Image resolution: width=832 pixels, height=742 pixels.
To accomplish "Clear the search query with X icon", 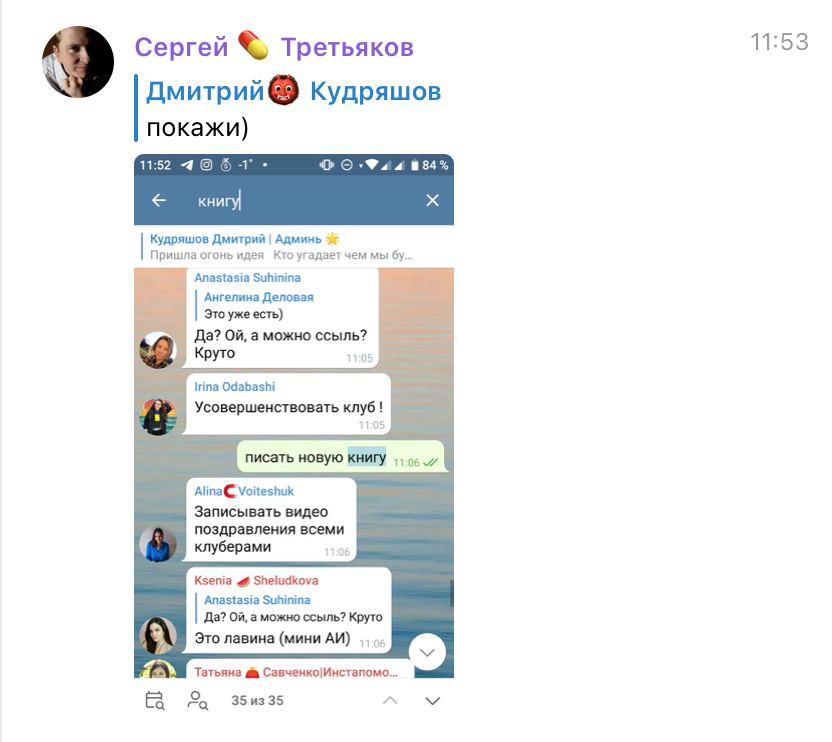I will 432,200.
